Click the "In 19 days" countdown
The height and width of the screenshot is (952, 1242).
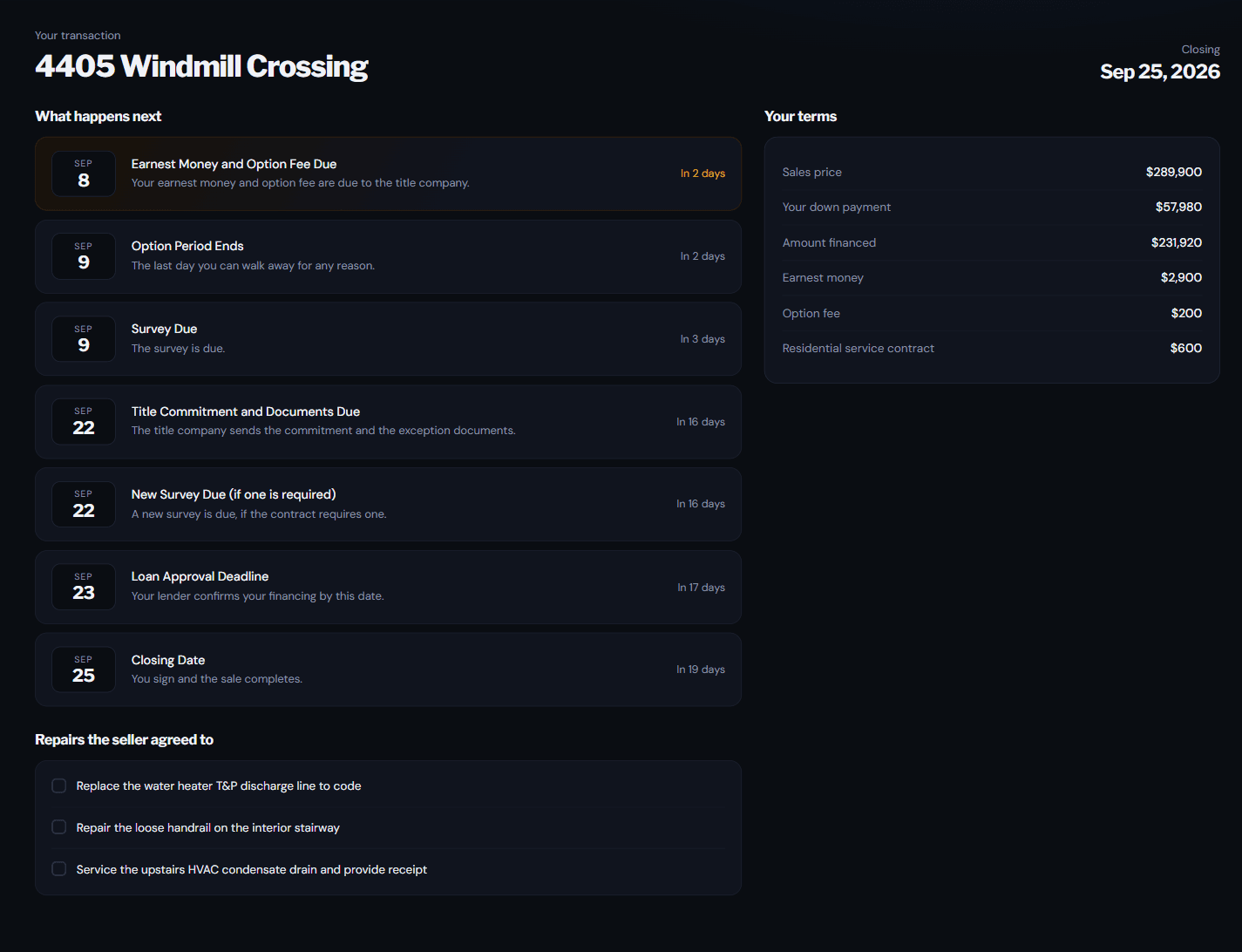pos(701,670)
